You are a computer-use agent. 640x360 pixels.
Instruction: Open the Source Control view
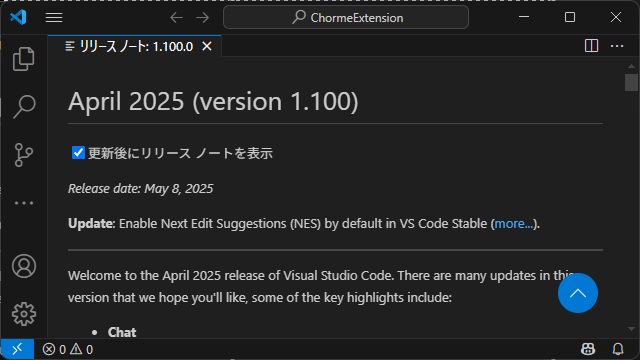[x=24, y=155]
